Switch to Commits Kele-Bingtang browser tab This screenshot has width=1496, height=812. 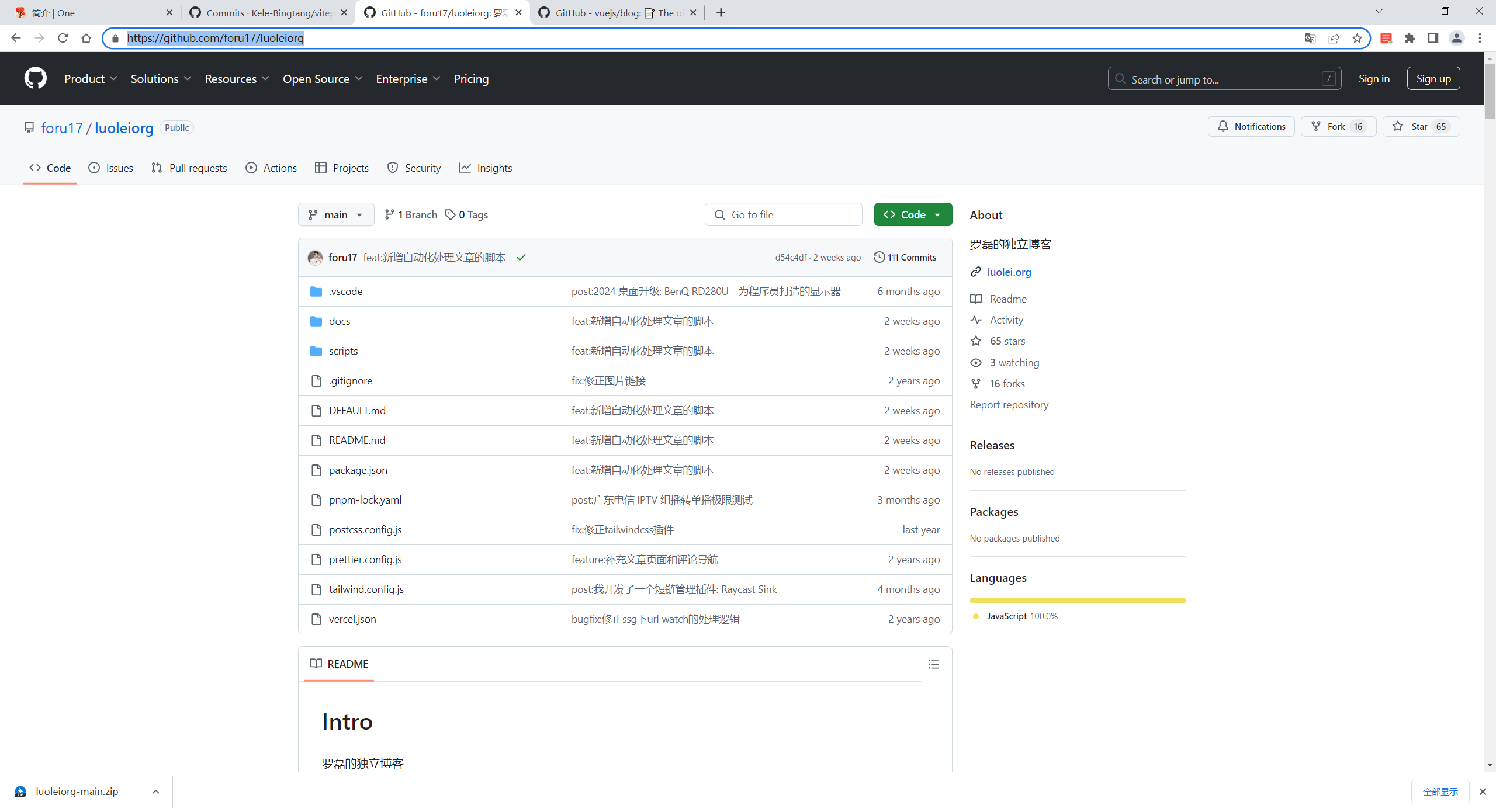(x=268, y=12)
